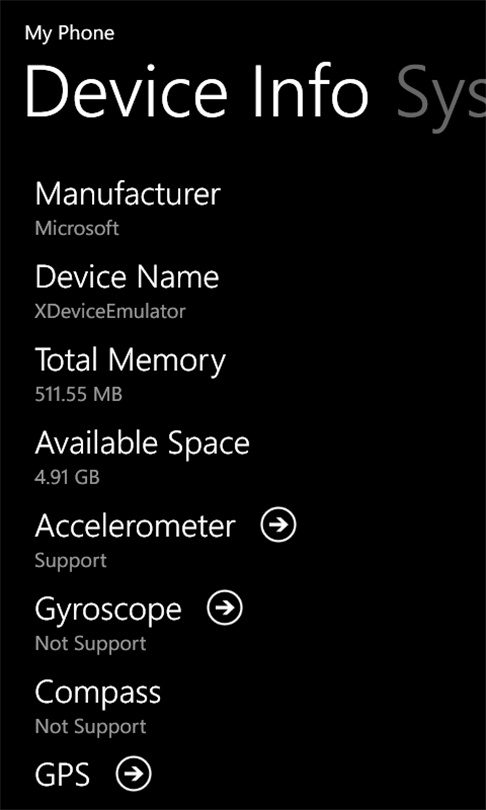Select the Compass entry
This screenshot has width=486, height=810.
(98, 693)
